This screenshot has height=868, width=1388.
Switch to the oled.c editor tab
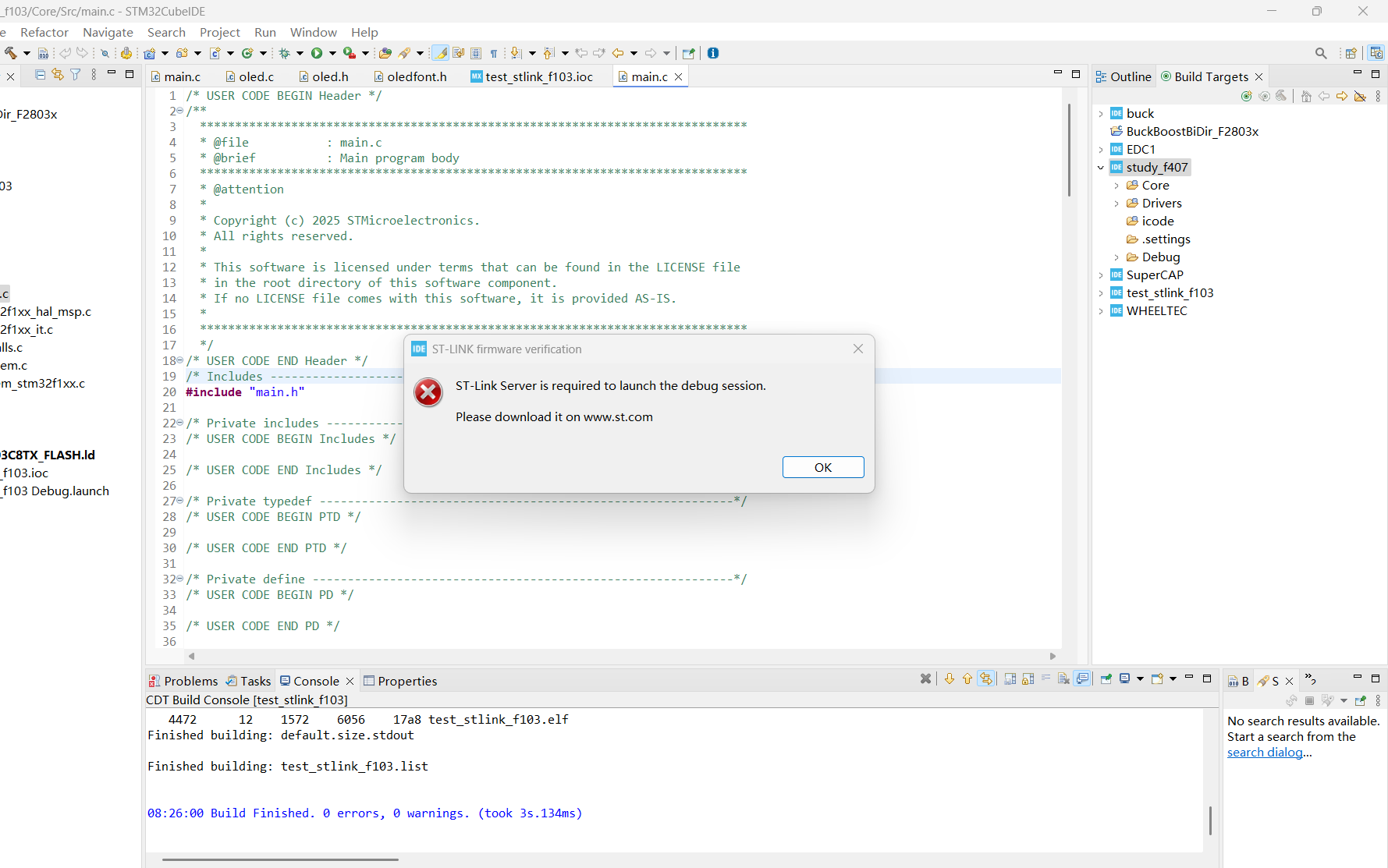point(250,76)
